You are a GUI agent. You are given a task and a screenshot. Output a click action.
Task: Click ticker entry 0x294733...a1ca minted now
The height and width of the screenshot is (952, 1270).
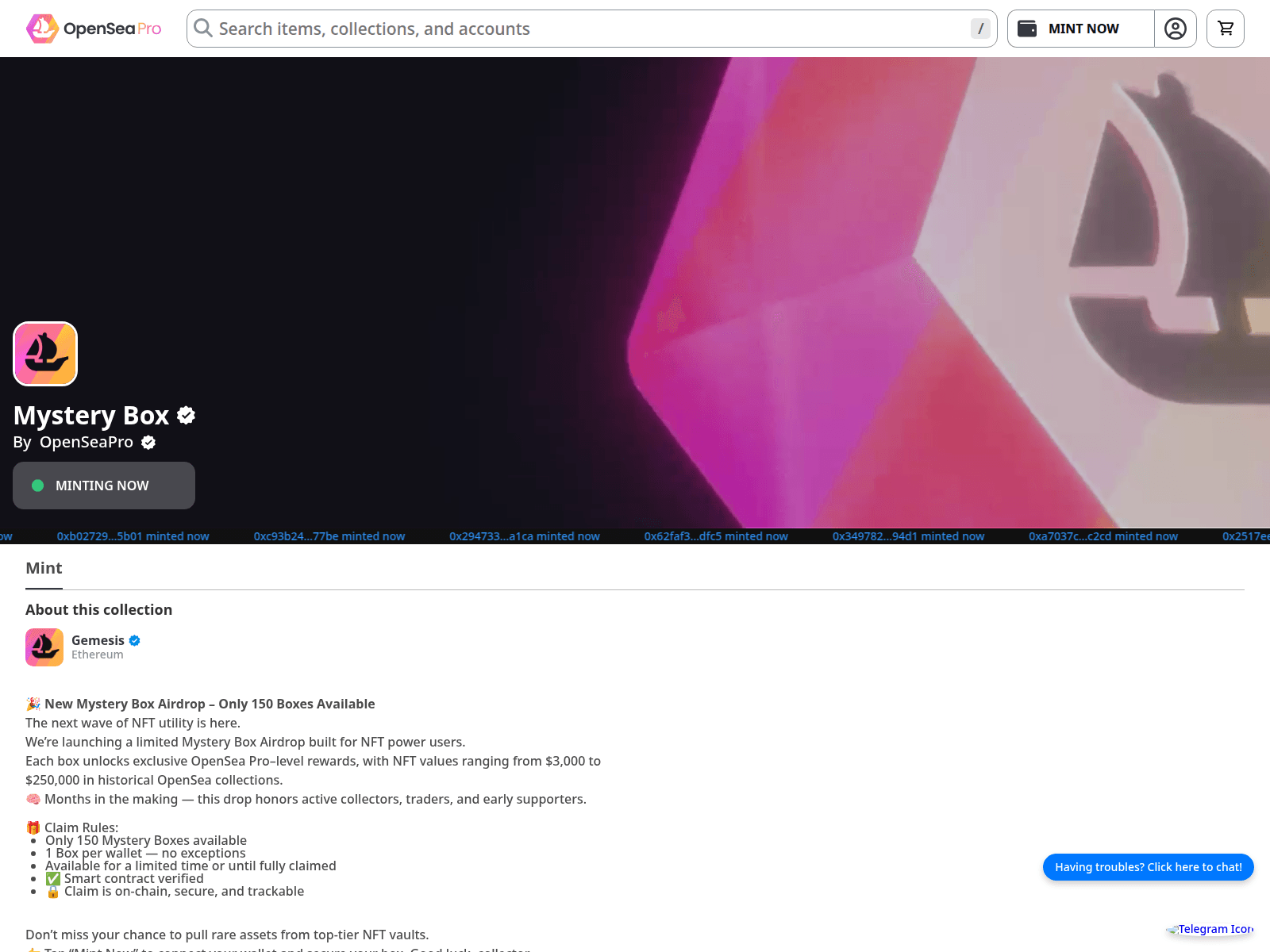[x=525, y=536]
